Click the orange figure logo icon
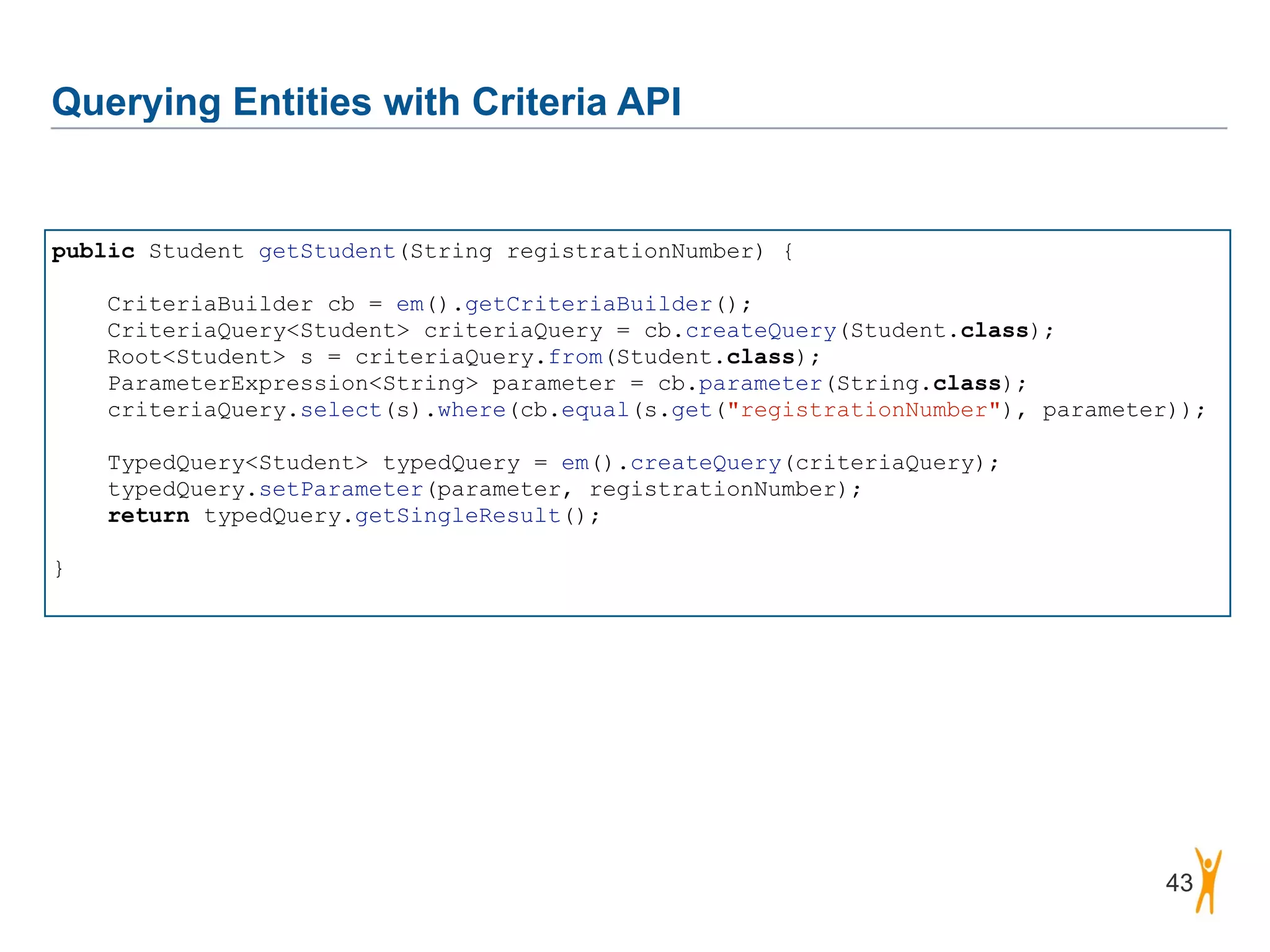This screenshot has width=1270, height=952. (1207, 881)
